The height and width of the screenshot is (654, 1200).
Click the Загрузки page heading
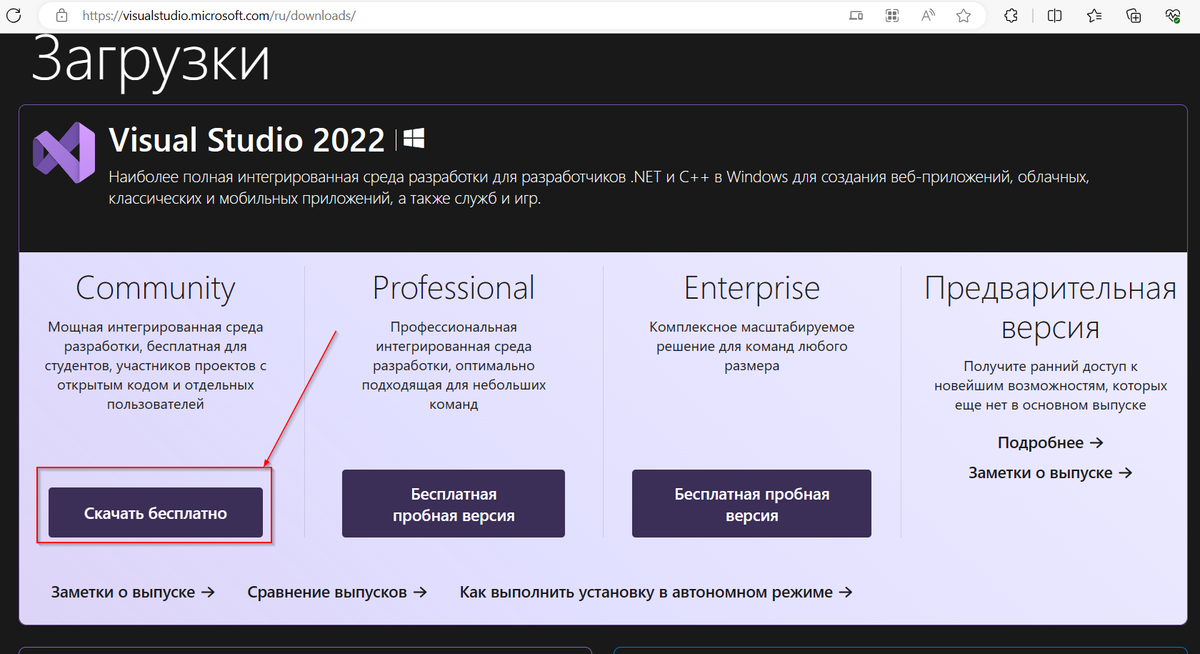(150, 60)
